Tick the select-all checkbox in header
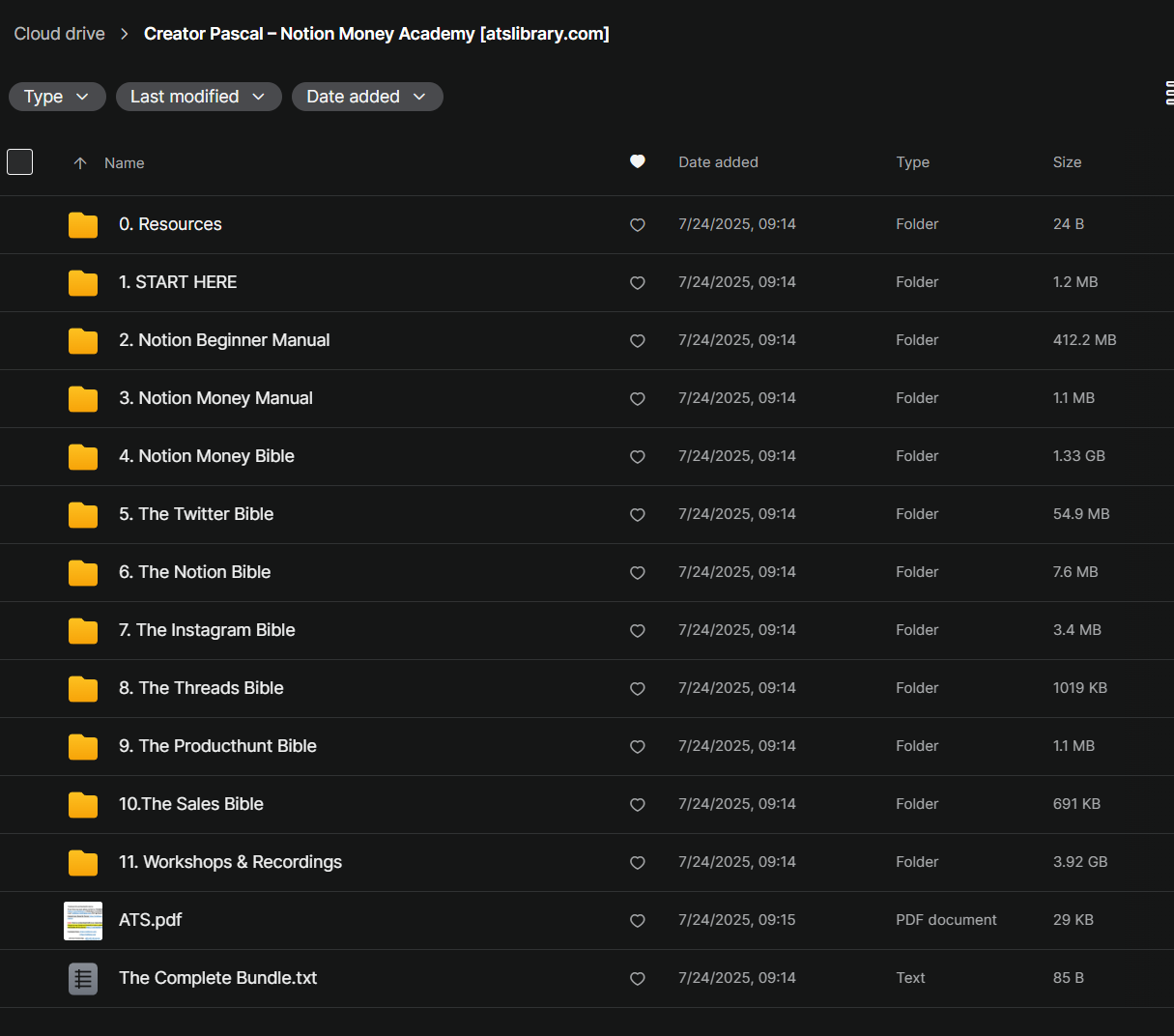The height and width of the screenshot is (1036, 1174). (20, 162)
